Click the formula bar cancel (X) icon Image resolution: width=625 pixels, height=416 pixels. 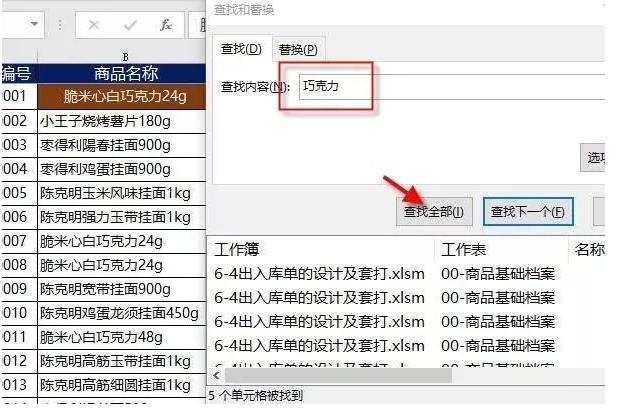[x=94, y=22]
